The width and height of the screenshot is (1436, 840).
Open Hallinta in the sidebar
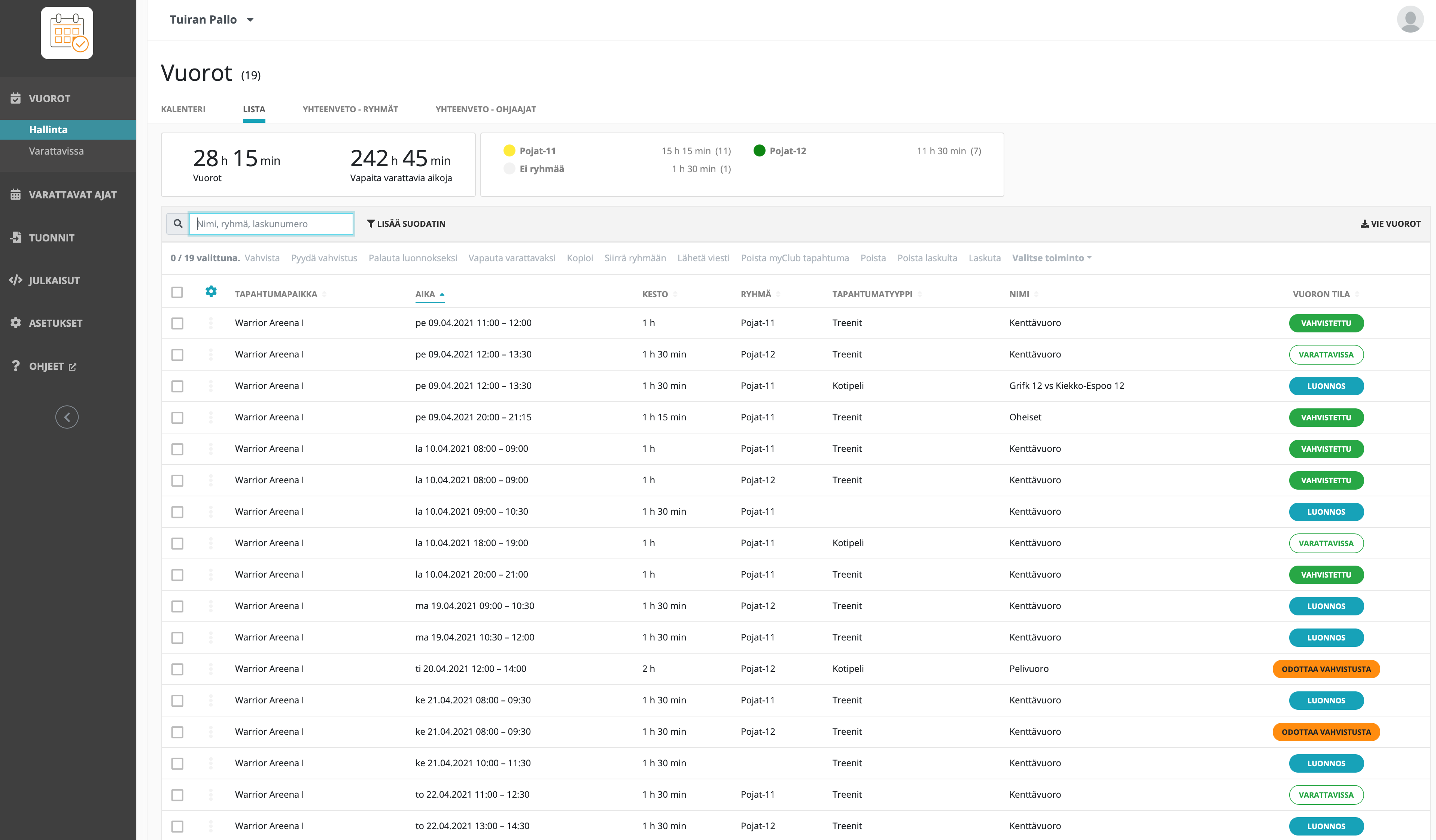pyautogui.click(x=68, y=130)
